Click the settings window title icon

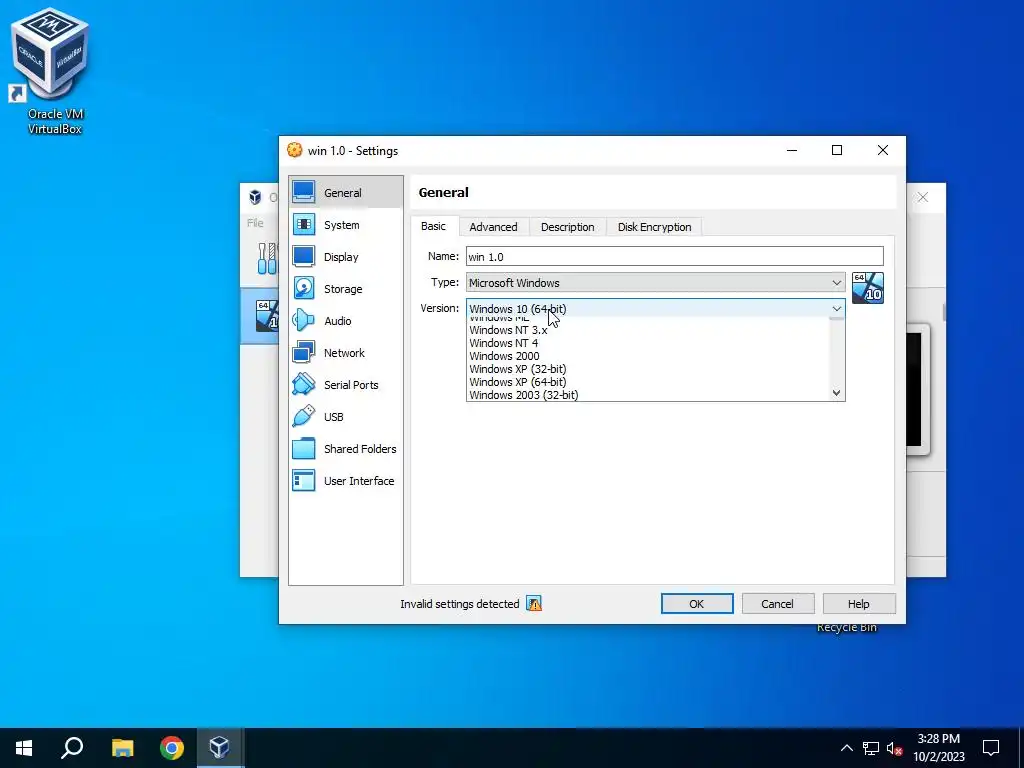295,150
